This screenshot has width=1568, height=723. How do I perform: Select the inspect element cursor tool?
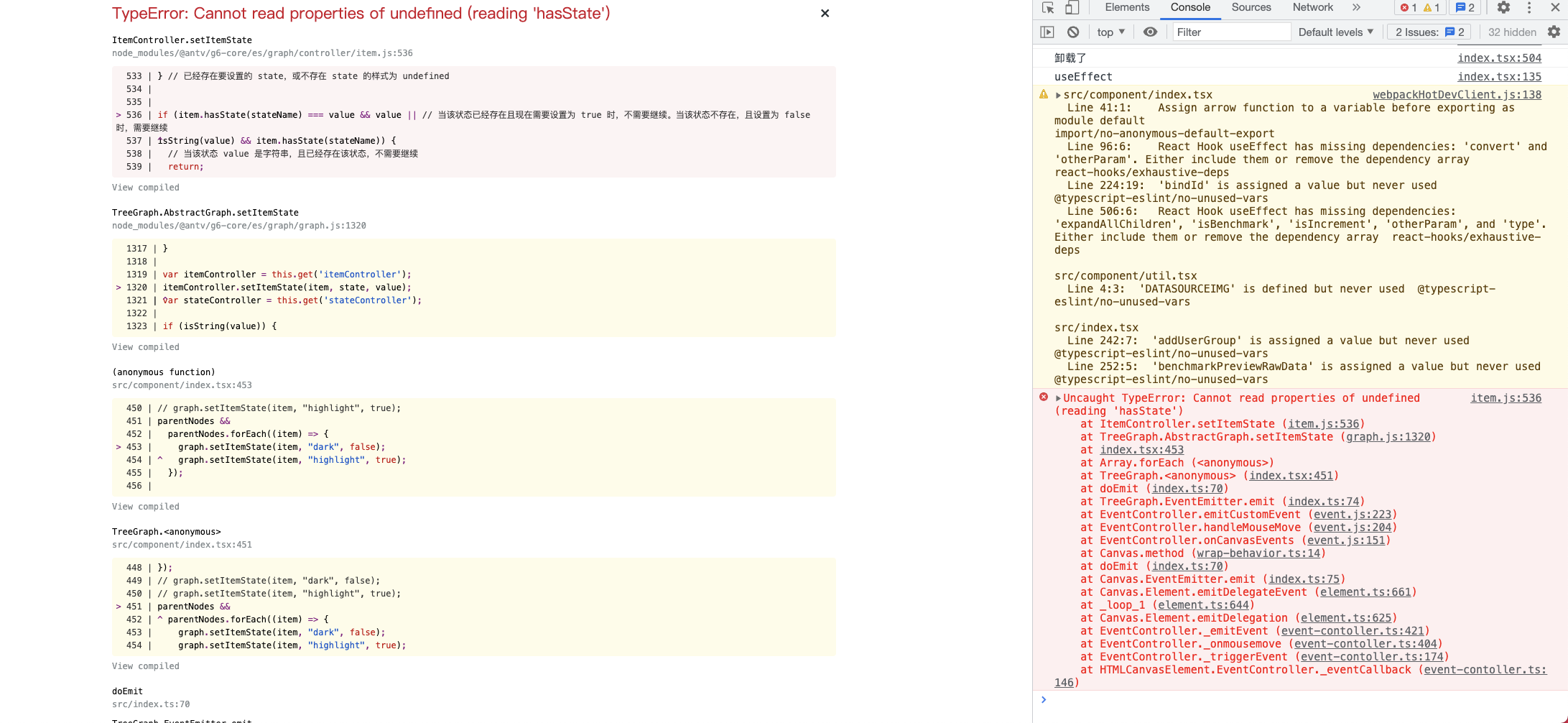pos(1048,7)
